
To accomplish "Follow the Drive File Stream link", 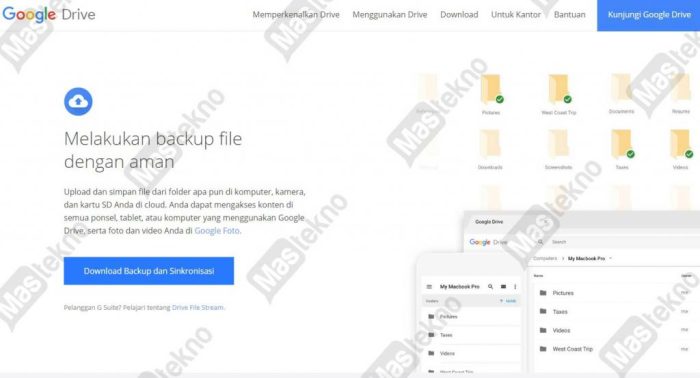I will tap(198, 307).
